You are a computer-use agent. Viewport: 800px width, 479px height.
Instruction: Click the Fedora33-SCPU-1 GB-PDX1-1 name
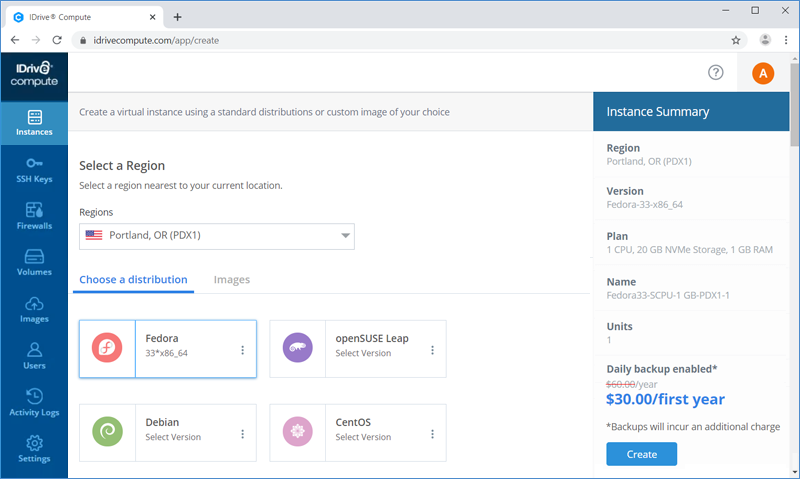[x=668, y=295]
